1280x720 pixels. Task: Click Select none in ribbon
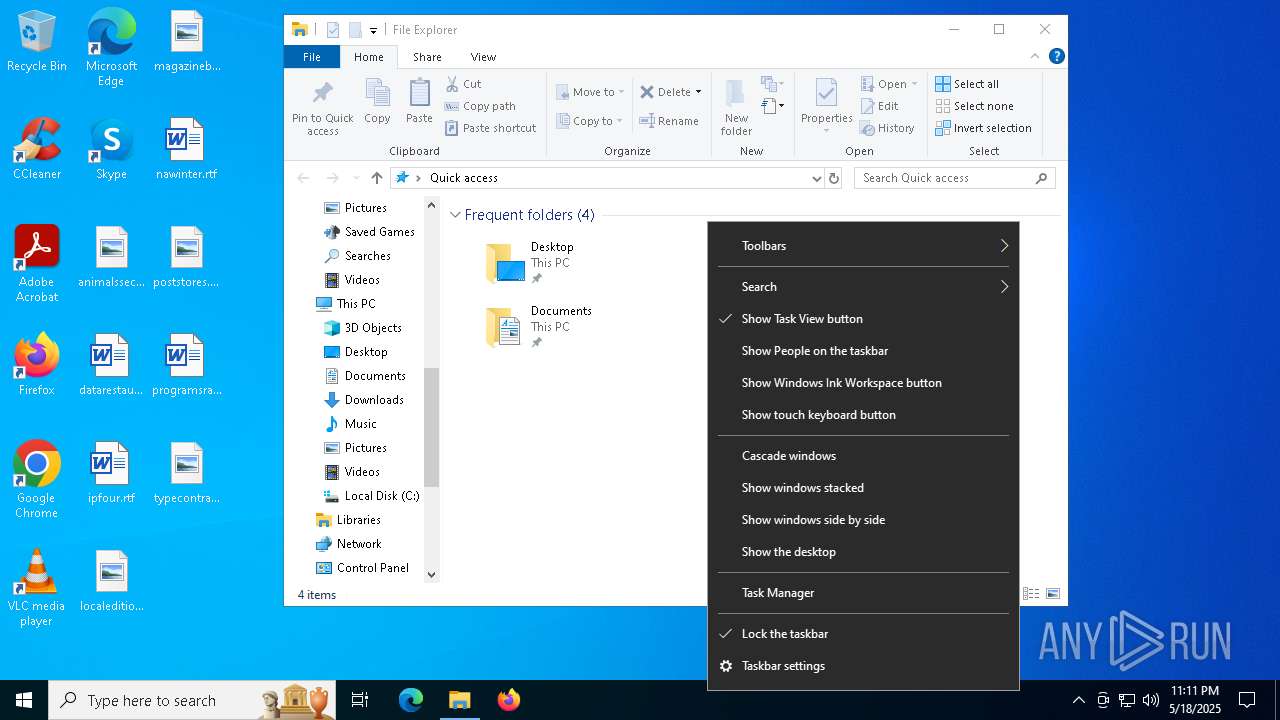coord(974,106)
